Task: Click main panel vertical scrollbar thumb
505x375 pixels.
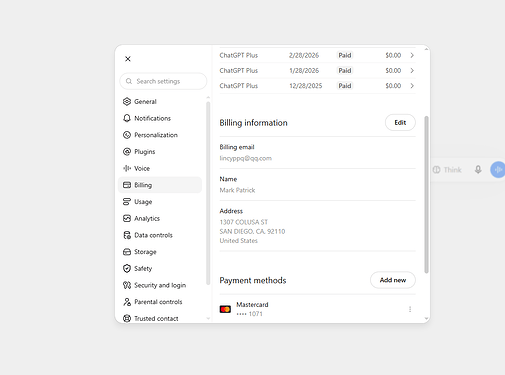Action: click(x=426, y=195)
